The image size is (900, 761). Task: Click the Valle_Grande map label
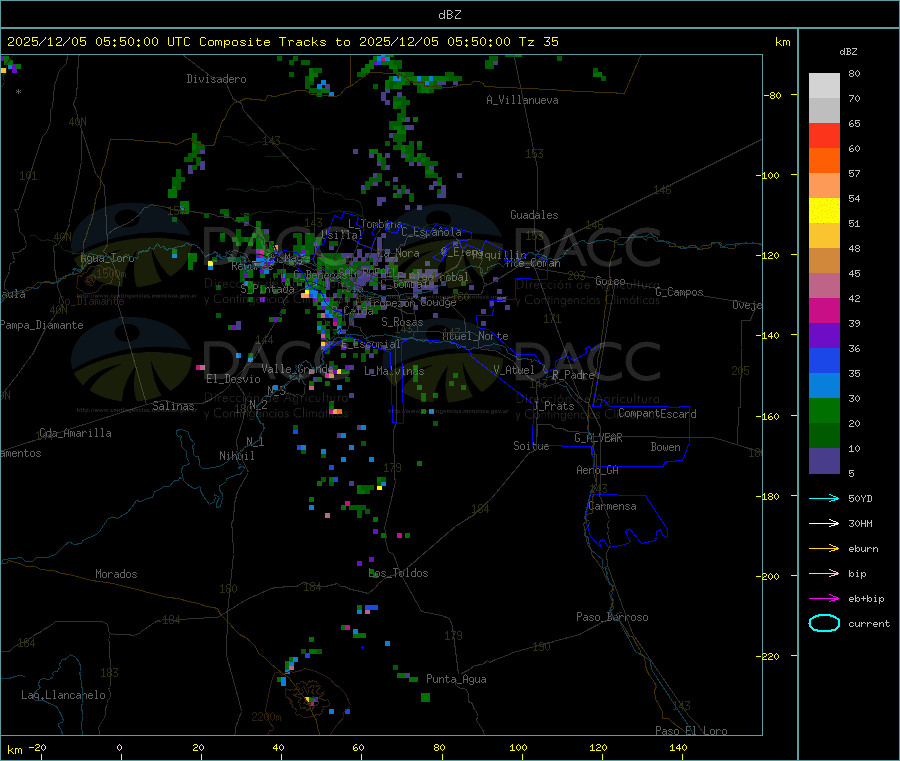tap(297, 368)
